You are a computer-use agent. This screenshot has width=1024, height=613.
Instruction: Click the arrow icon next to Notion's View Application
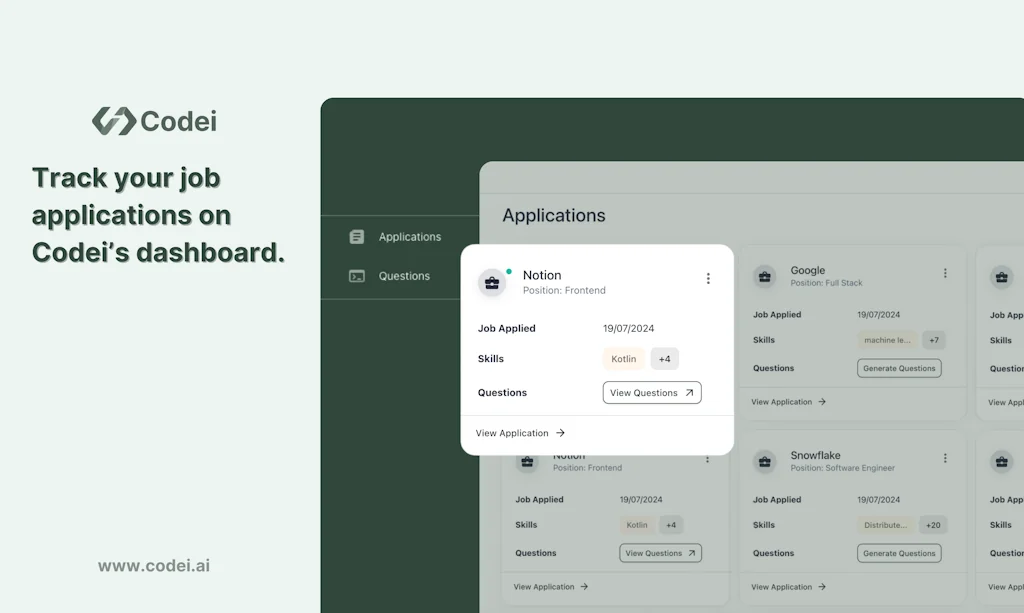click(561, 433)
